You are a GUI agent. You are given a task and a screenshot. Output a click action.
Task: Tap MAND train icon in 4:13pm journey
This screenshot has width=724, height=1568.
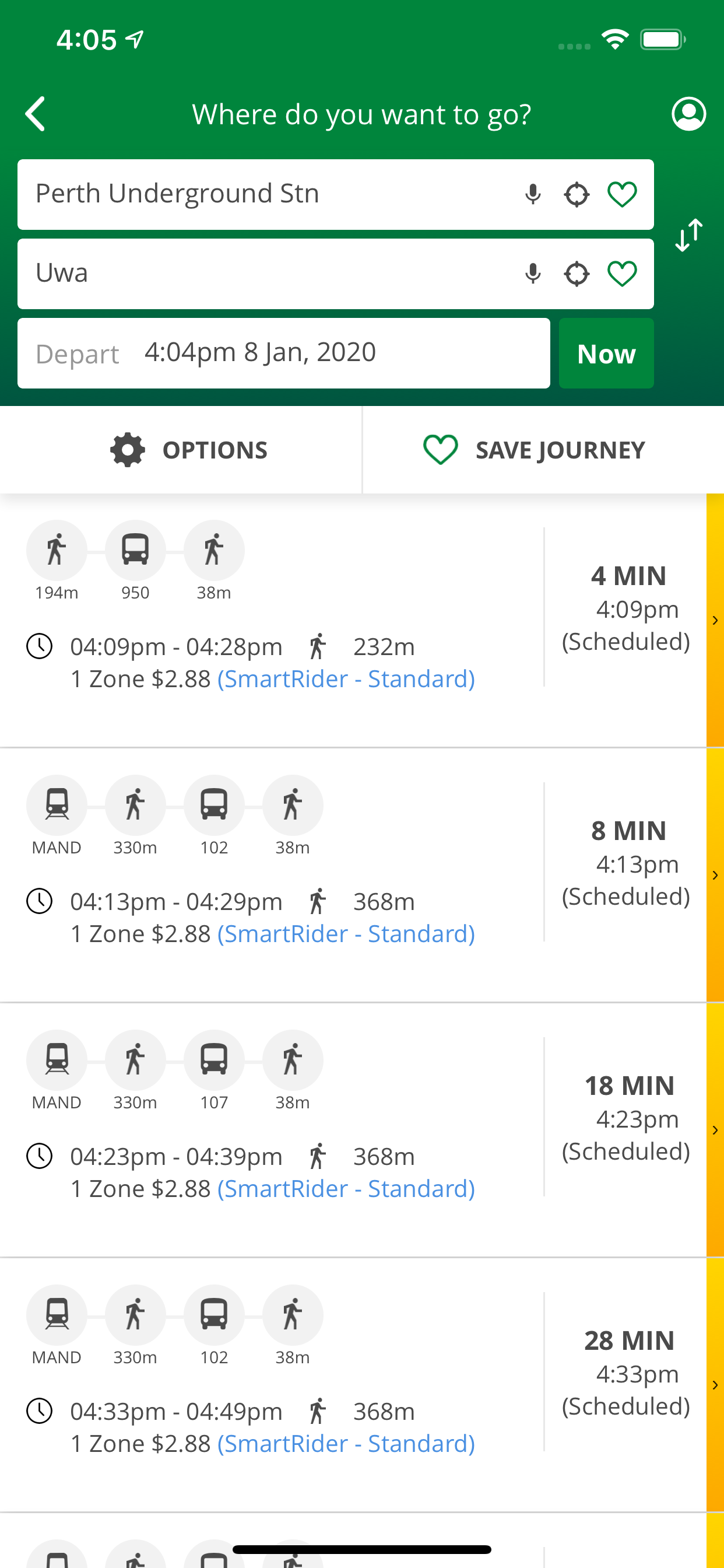click(57, 806)
